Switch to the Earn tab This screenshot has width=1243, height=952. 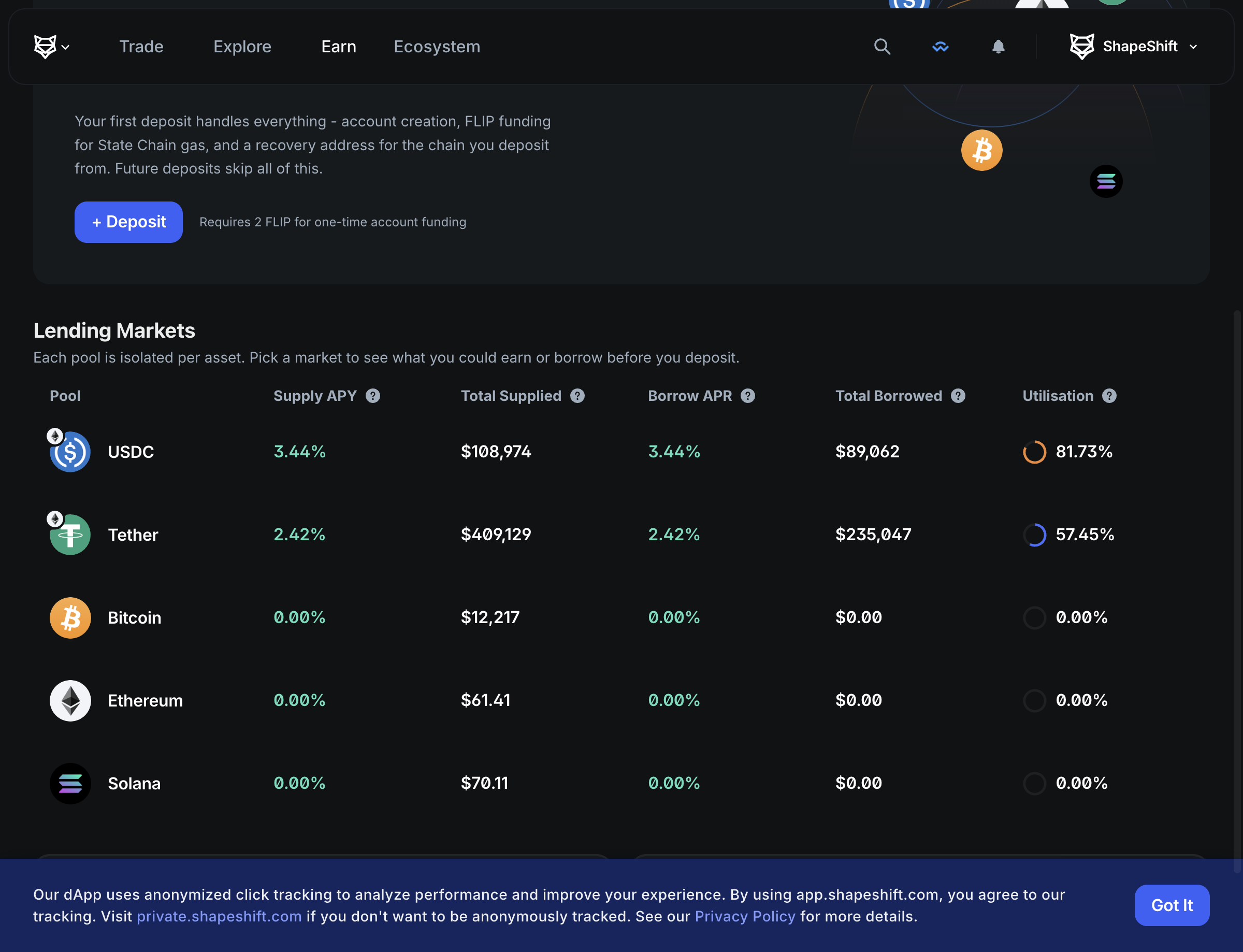point(338,47)
